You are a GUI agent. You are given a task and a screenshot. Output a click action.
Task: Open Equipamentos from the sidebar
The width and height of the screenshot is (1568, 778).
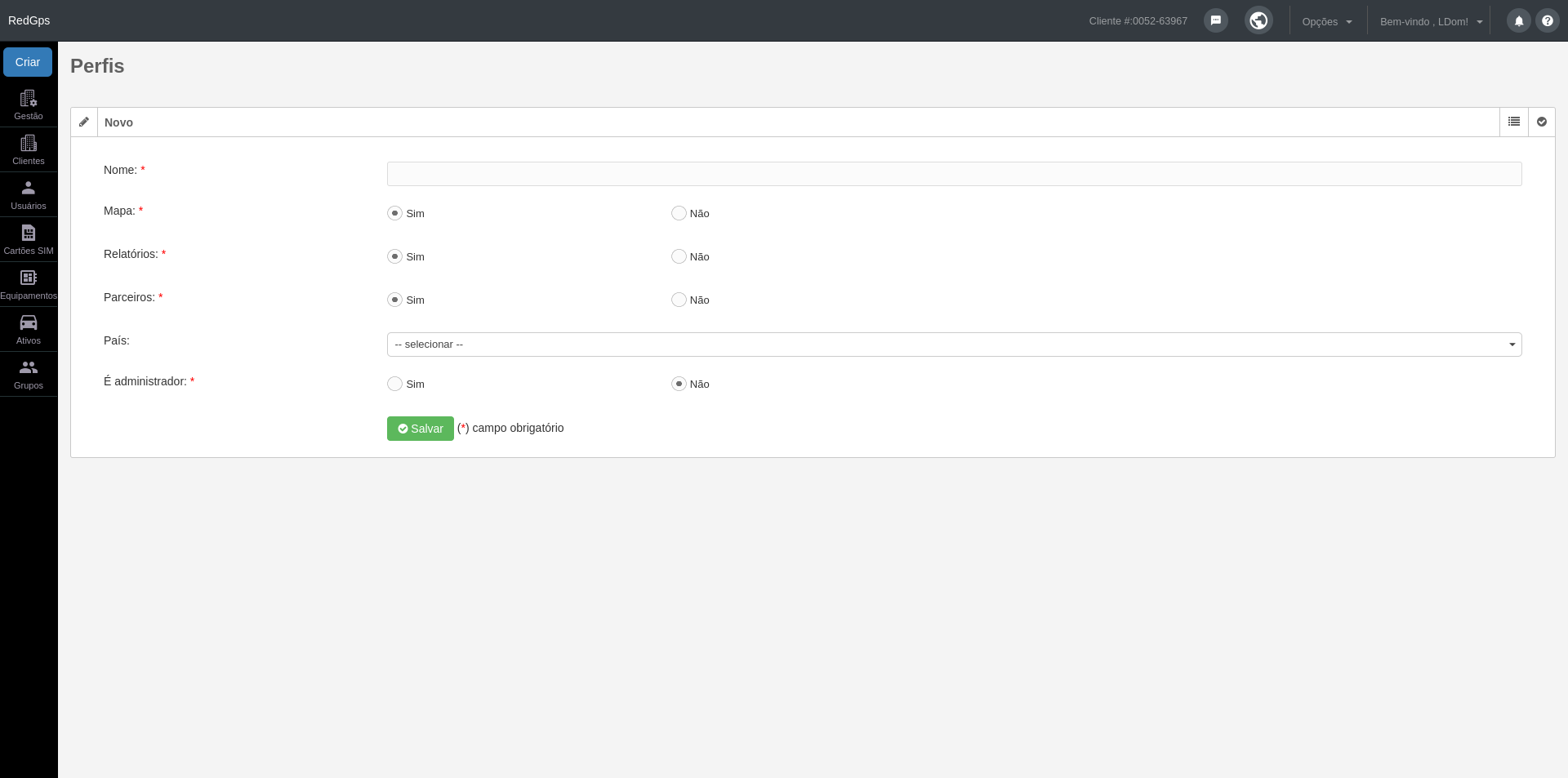pyautogui.click(x=29, y=284)
